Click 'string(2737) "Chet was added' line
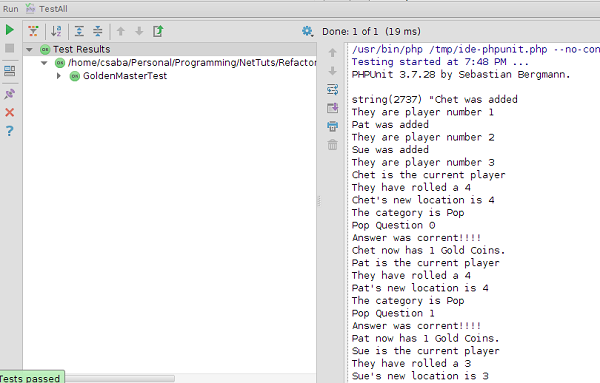Viewport: 600px width, 383px height. (x=435, y=99)
